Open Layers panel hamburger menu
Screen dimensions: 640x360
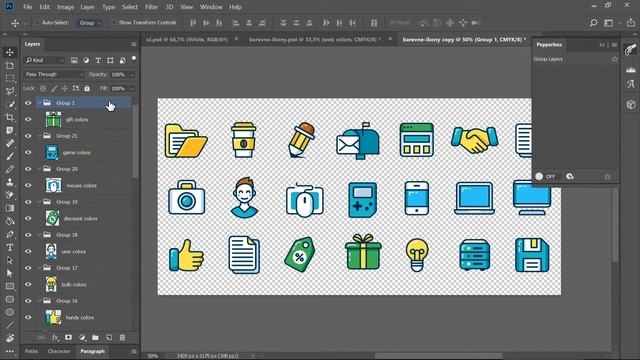click(134, 44)
